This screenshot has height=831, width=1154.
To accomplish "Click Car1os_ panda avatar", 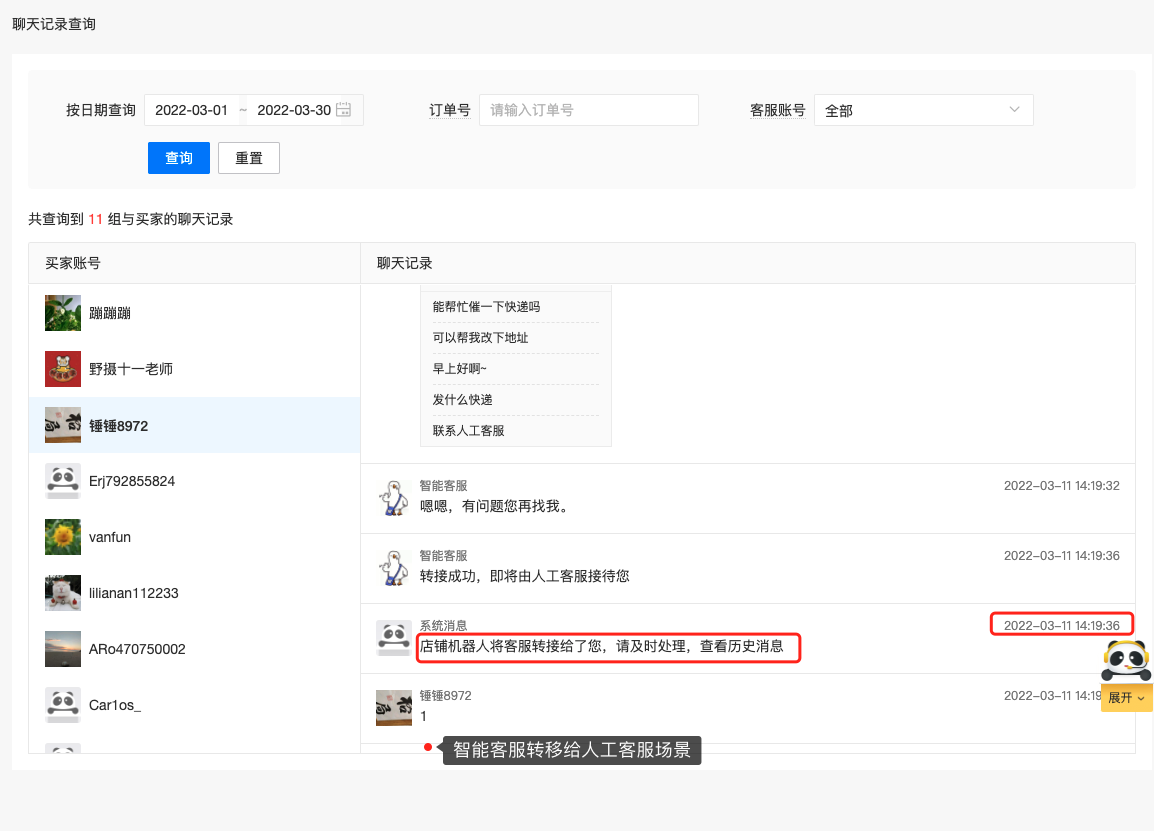I will click(x=63, y=705).
